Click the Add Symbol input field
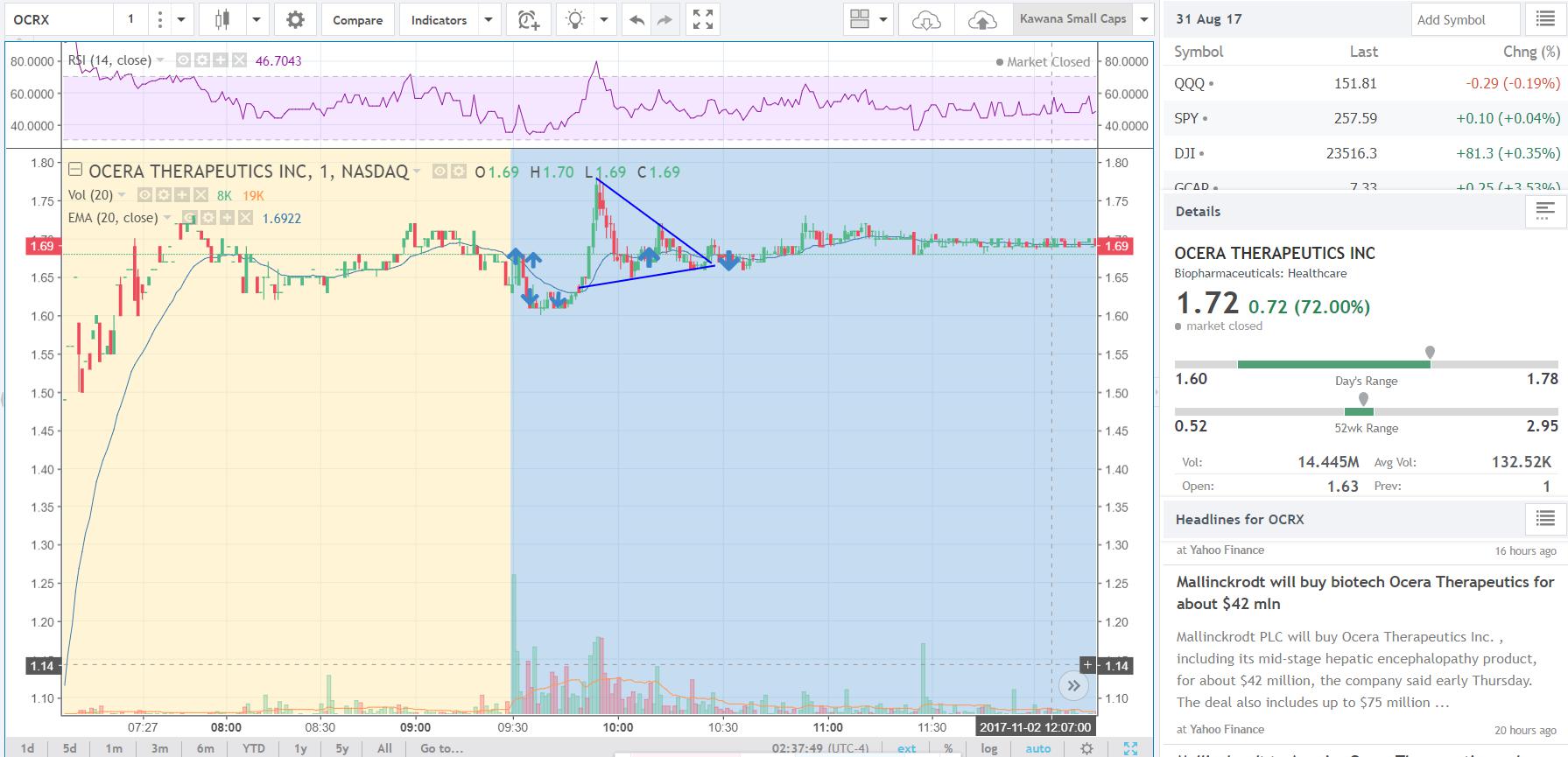 1466,19
